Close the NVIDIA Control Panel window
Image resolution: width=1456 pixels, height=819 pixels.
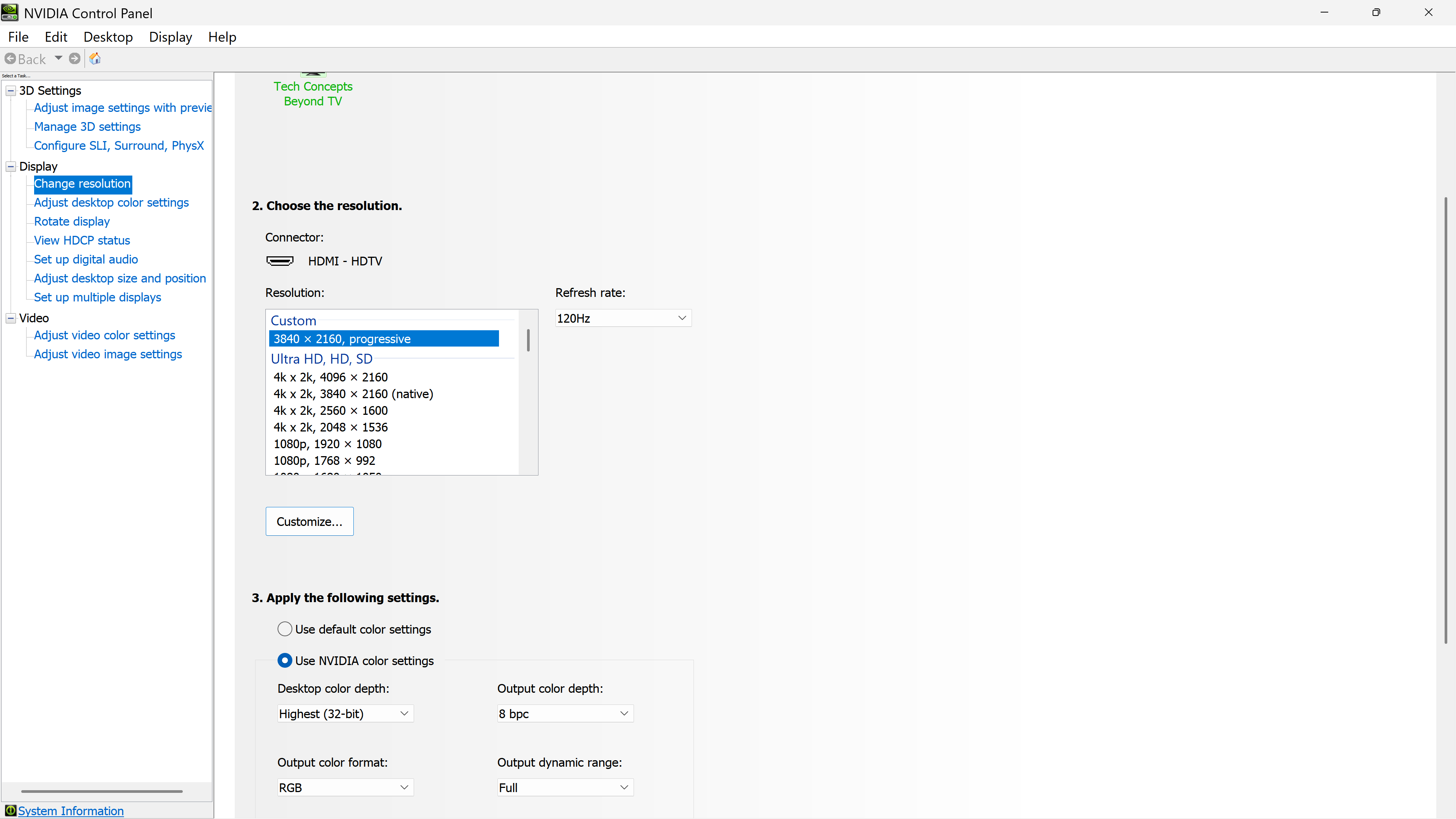click(1429, 13)
